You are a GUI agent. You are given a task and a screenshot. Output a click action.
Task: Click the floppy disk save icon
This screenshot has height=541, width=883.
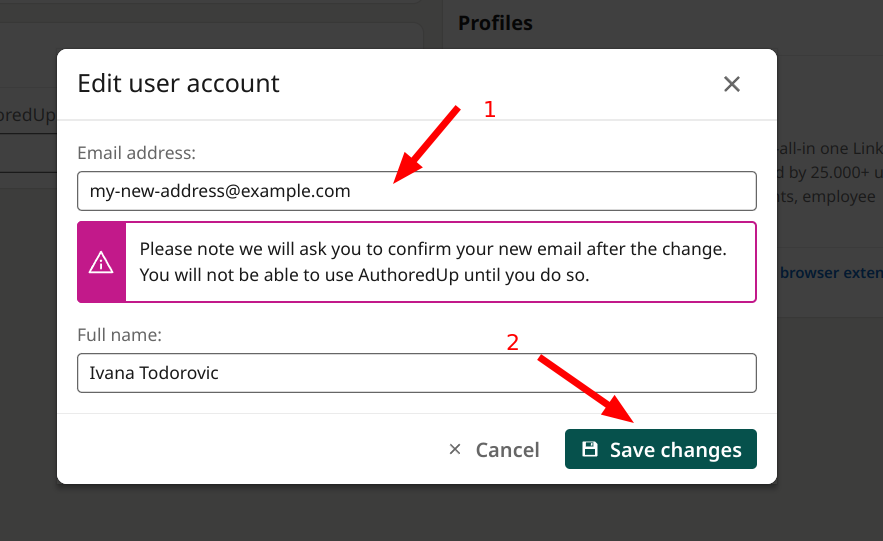tap(590, 449)
